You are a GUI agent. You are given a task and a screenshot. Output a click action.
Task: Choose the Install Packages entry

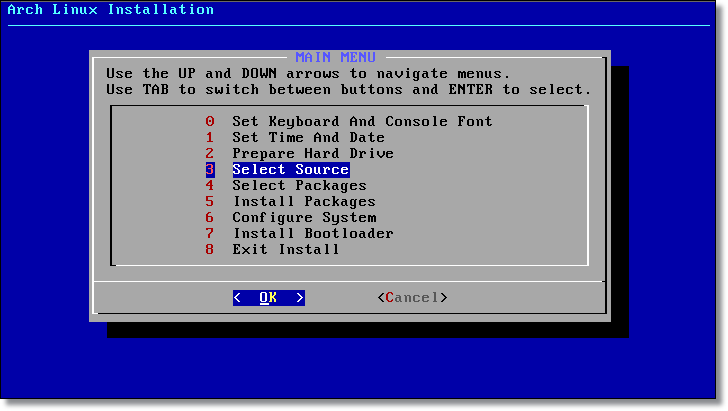(x=304, y=202)
